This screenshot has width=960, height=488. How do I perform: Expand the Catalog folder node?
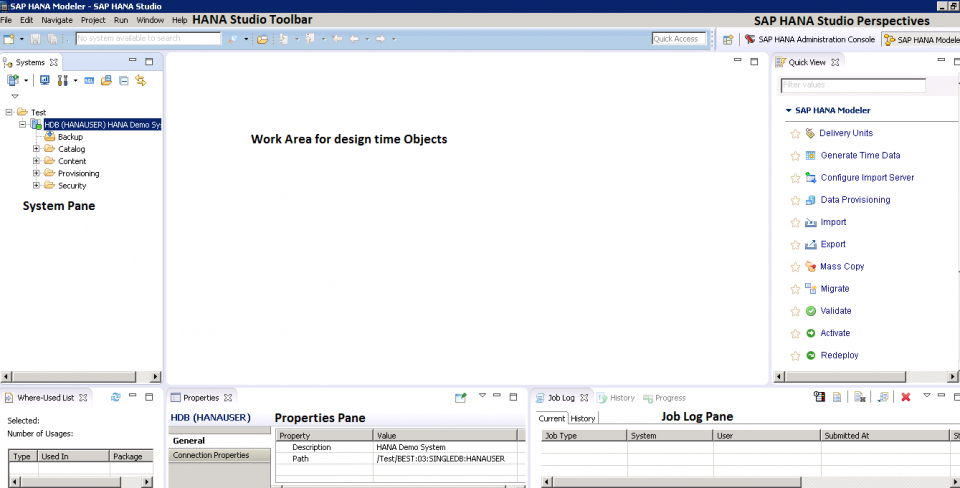(37, 149)
